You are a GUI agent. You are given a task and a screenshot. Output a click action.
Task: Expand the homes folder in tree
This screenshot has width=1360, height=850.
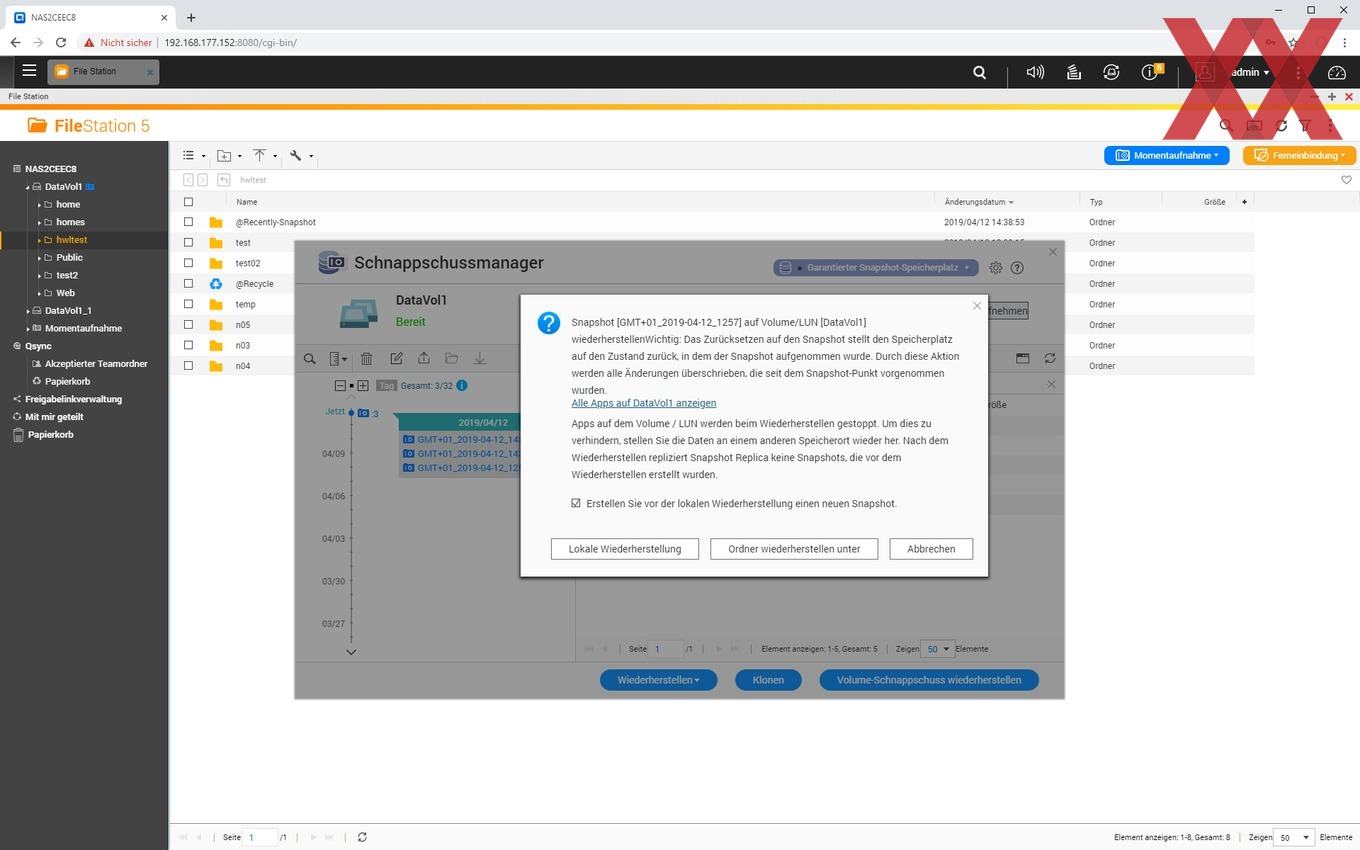(39, 222)
